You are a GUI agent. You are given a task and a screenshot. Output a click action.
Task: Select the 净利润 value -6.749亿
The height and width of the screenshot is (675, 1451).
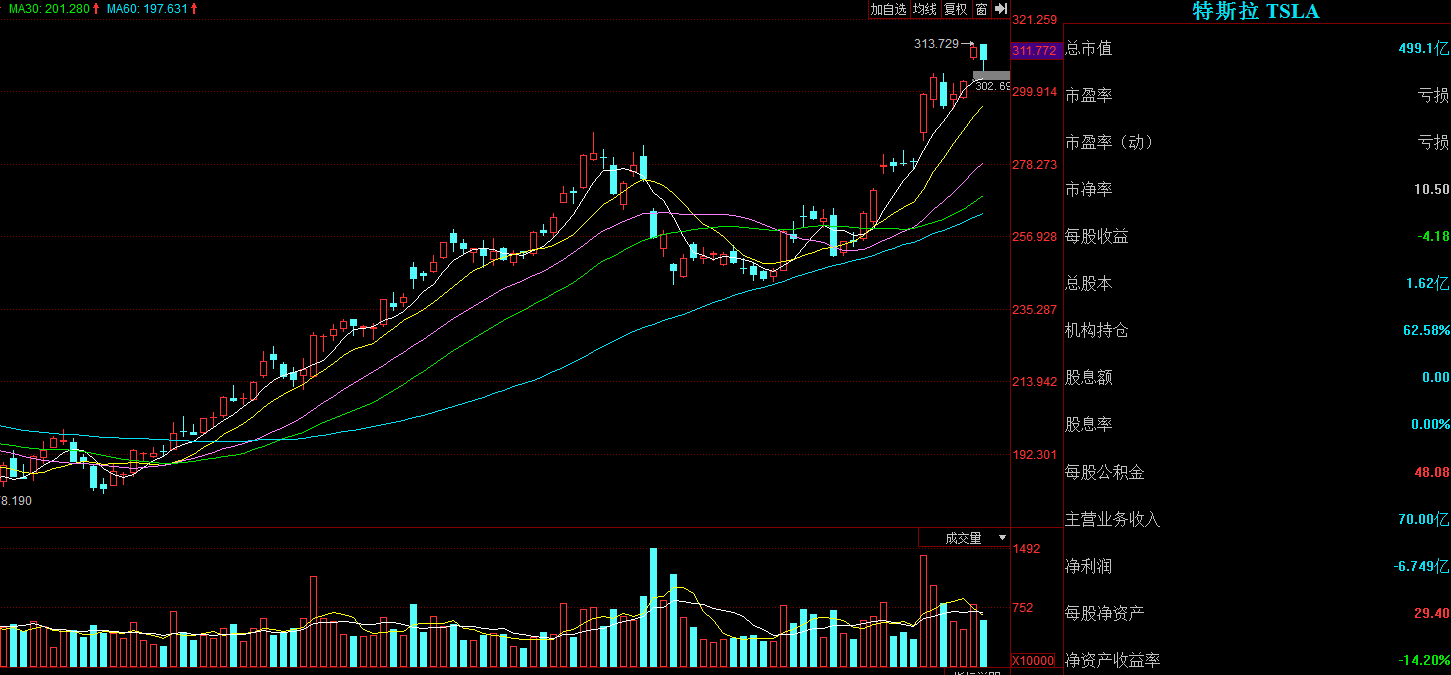[x=1422, y=566]
